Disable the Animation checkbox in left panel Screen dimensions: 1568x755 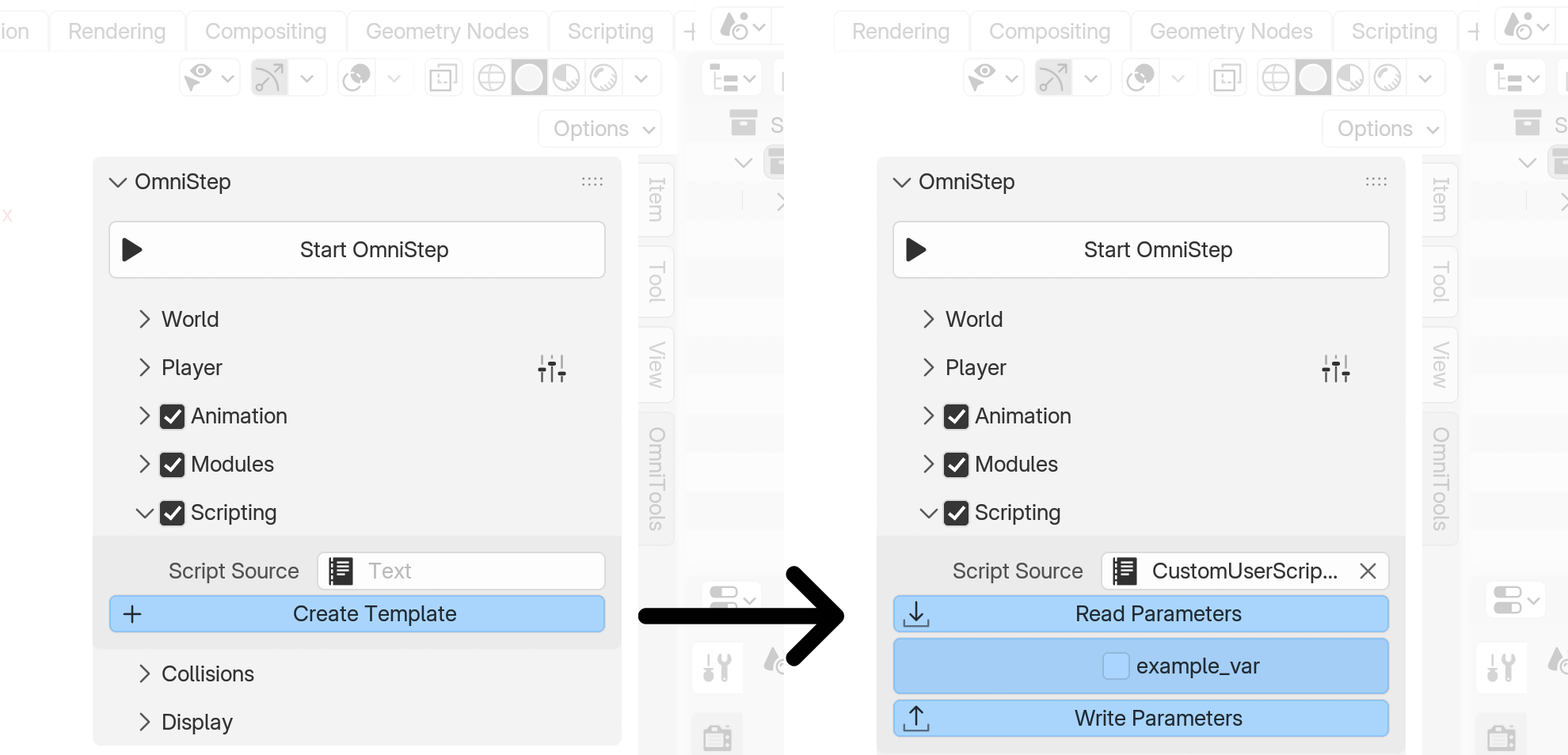[x=173, y=416]
